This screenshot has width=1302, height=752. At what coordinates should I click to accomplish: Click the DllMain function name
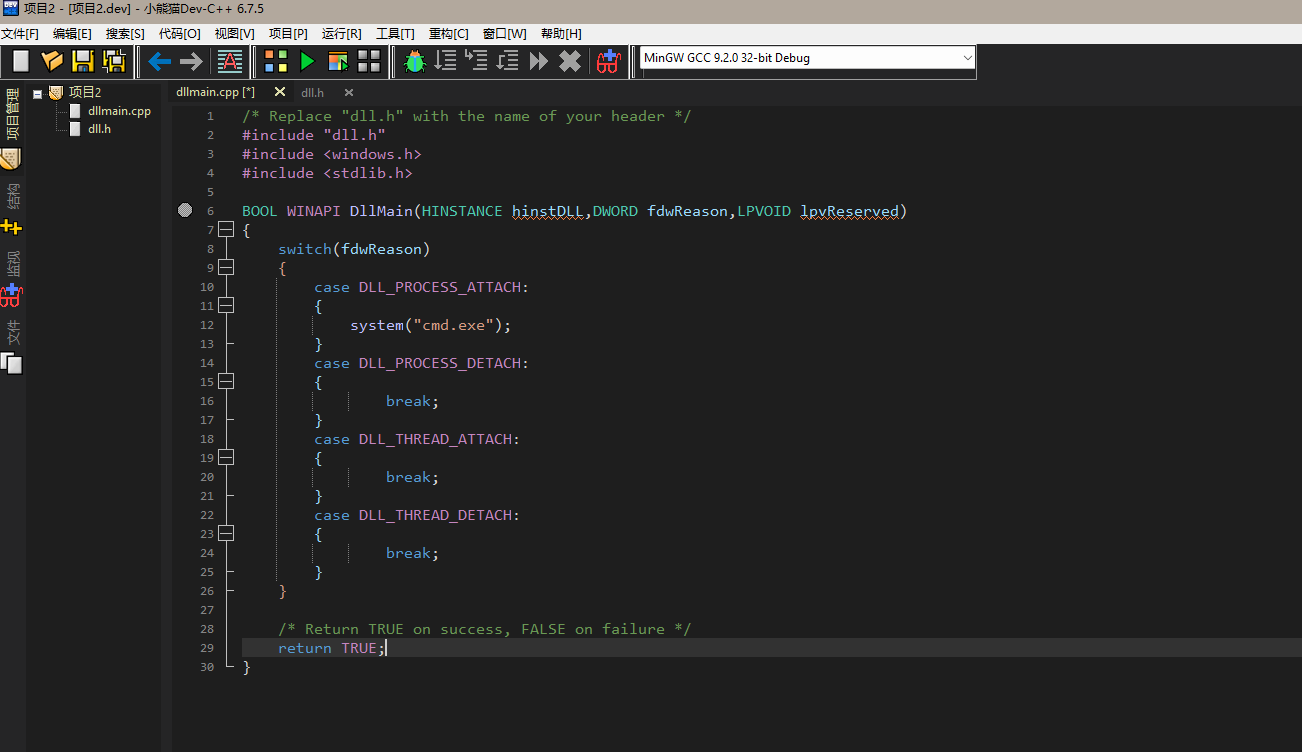381,211
